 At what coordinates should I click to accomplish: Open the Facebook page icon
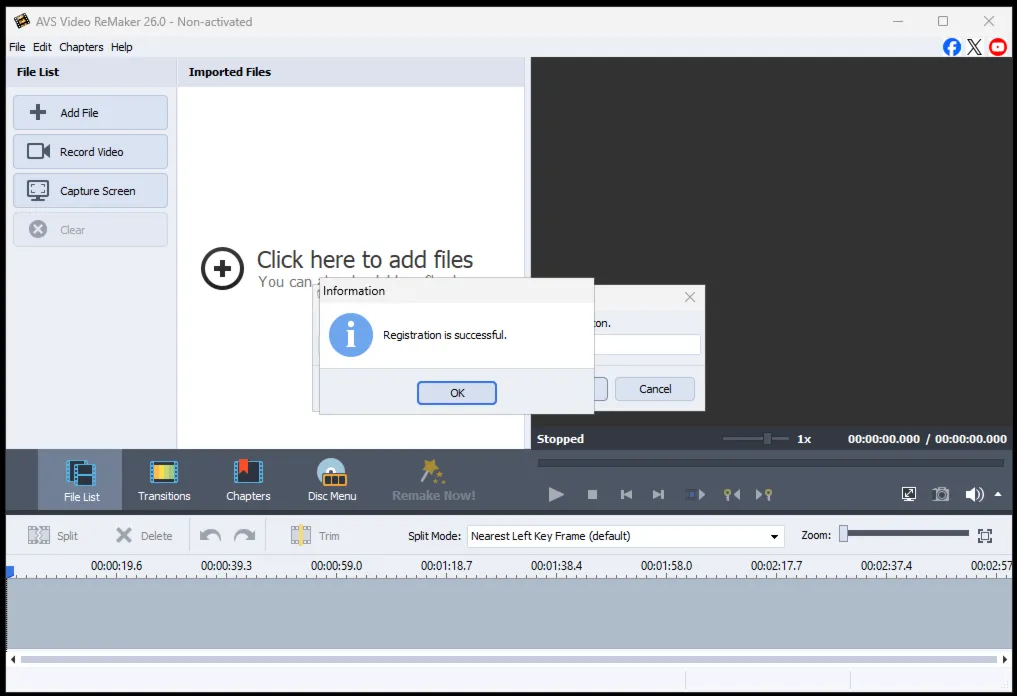click(x=951, y=47)
